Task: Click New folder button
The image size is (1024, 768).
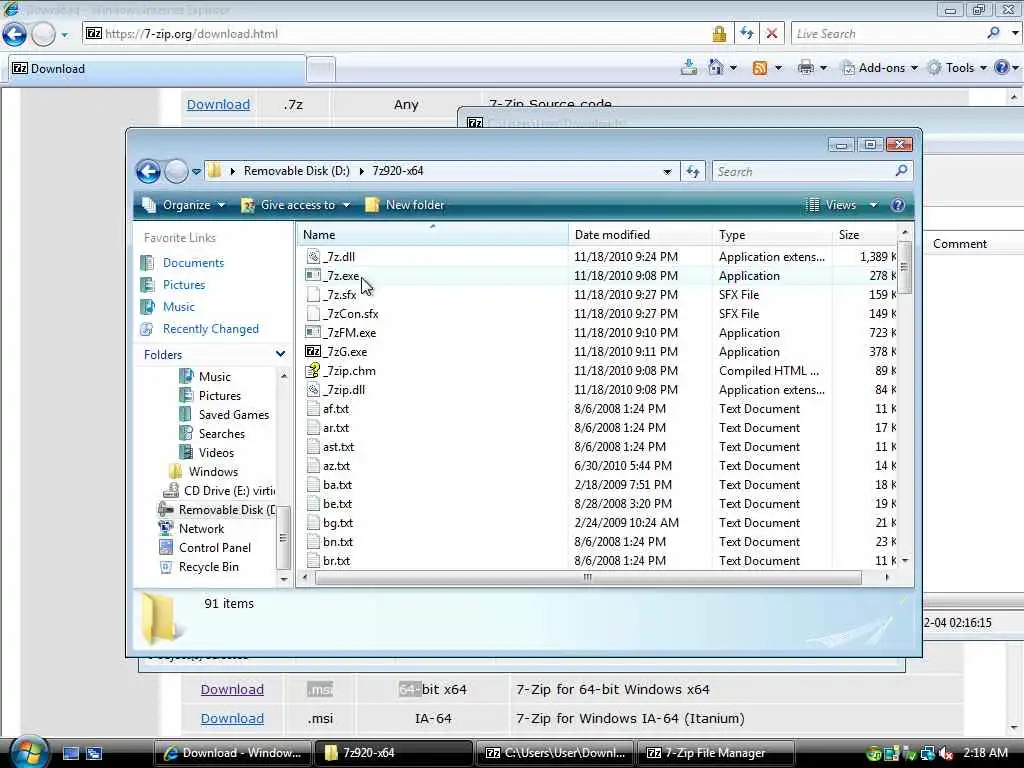Action: pos(405,205)
